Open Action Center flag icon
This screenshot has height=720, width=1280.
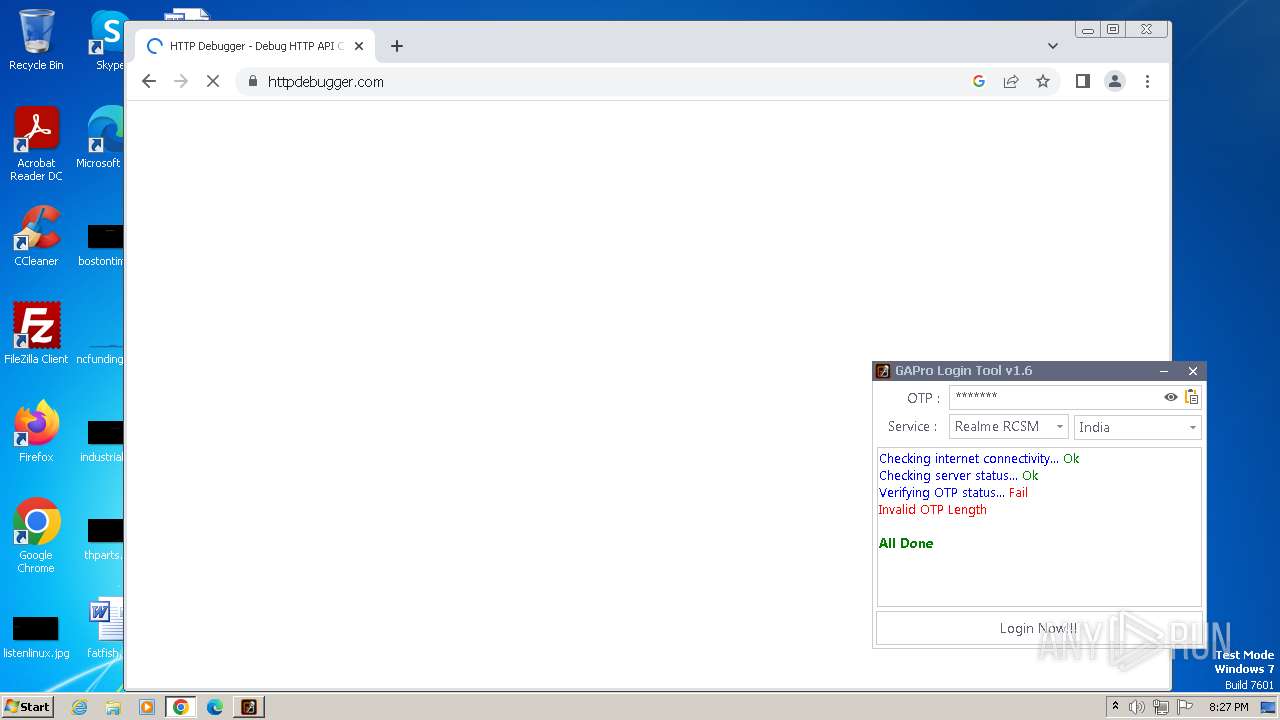(1184, 707)
